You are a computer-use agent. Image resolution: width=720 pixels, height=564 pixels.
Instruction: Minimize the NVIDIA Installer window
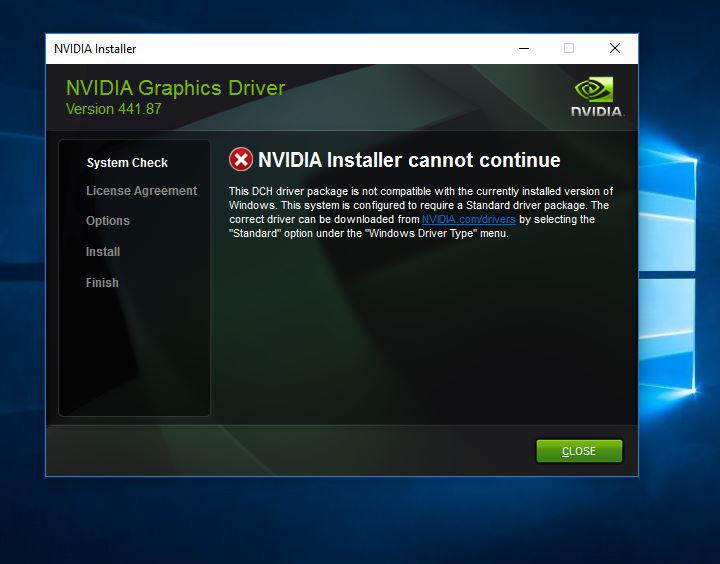[x=523, y=48]
